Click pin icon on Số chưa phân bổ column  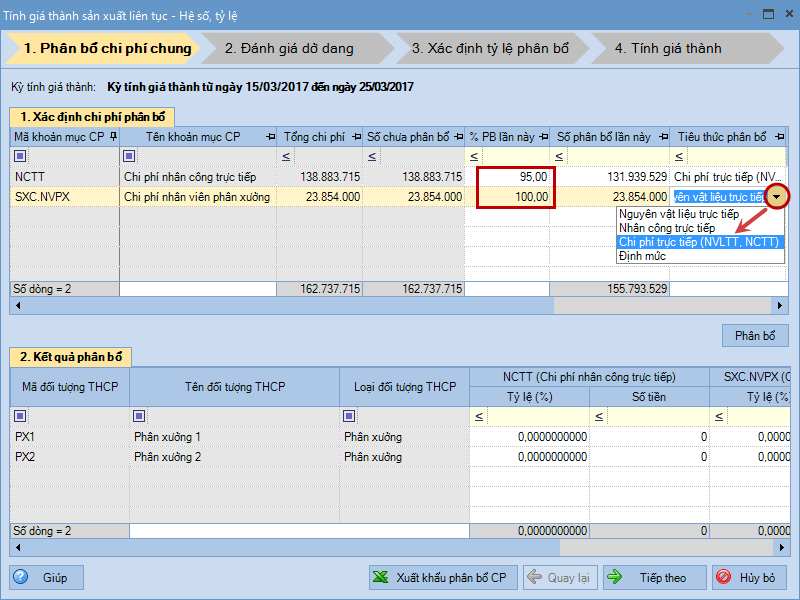[x=458, y=136]
